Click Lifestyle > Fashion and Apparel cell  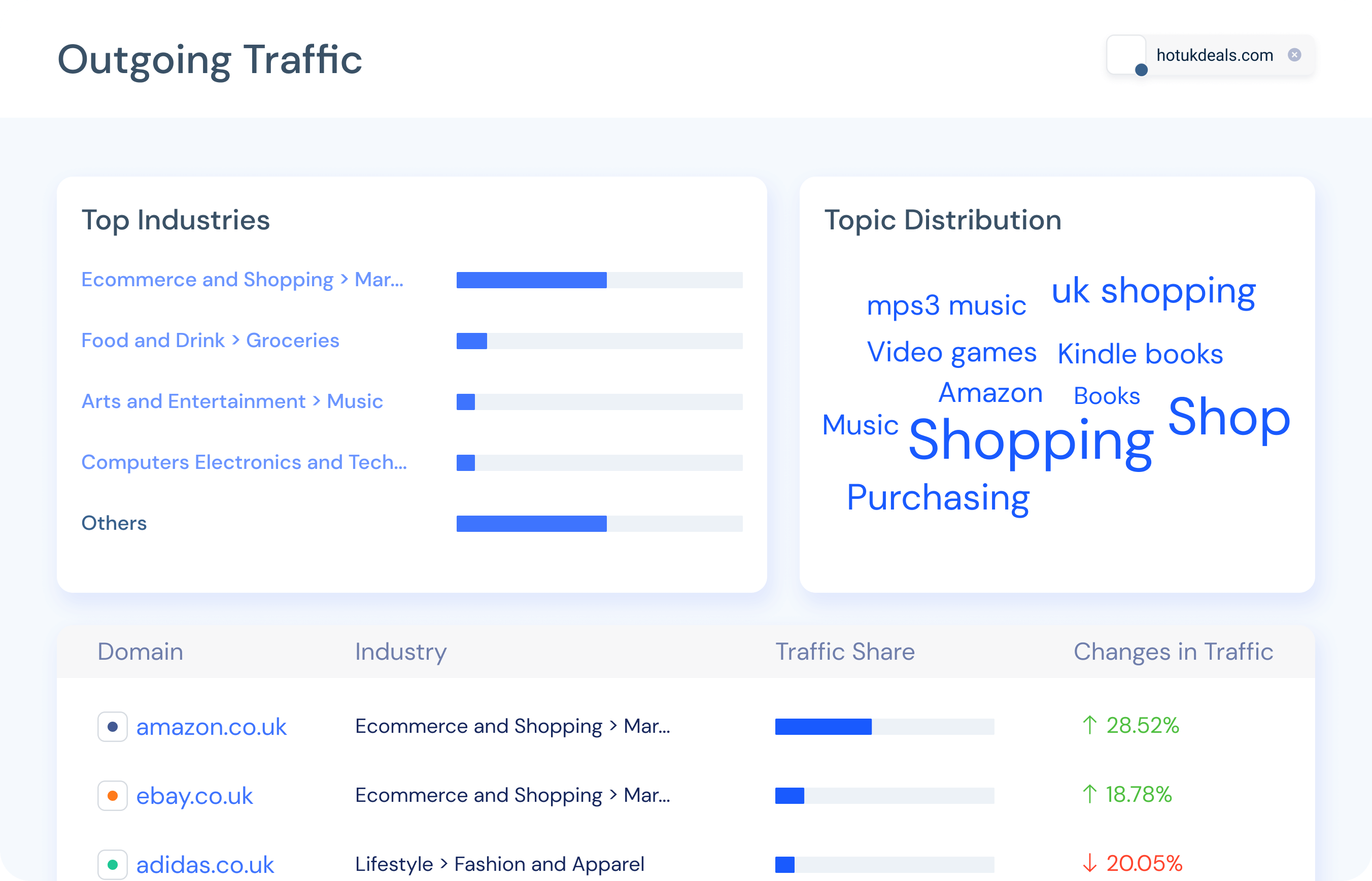click(x=500, y=864)
